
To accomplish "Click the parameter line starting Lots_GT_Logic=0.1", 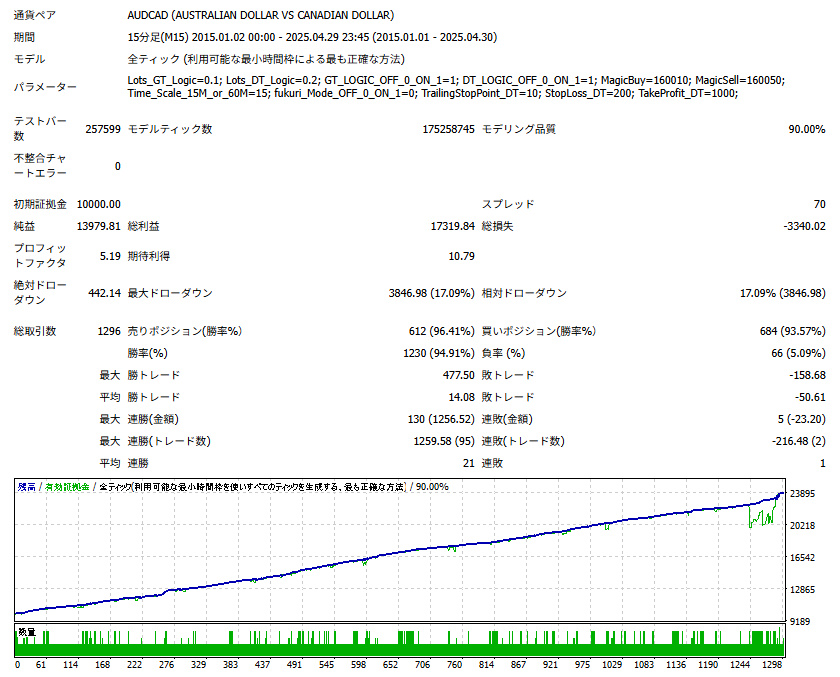I will [456, 80].
